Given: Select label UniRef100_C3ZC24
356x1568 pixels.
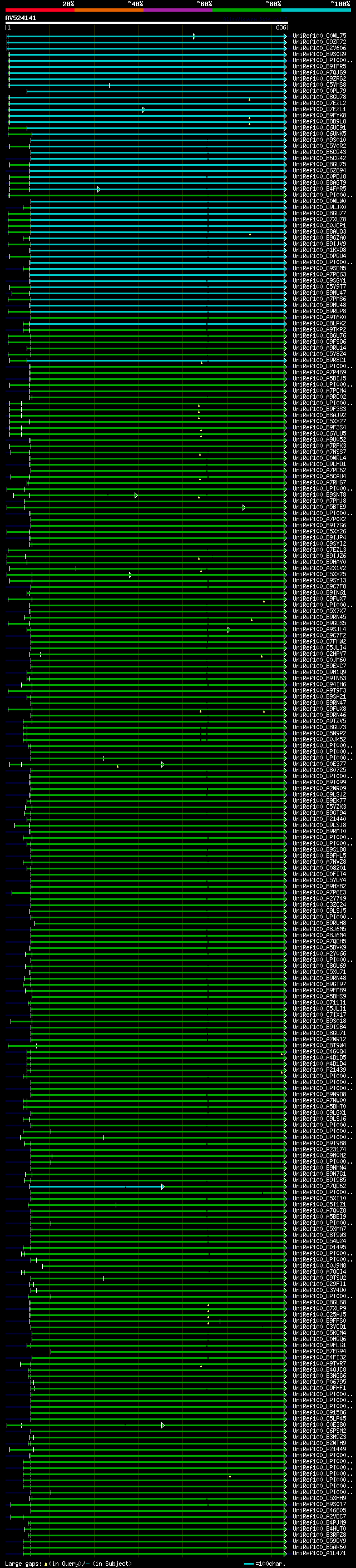Looking at the screenshot, I should tap(319, 904).
